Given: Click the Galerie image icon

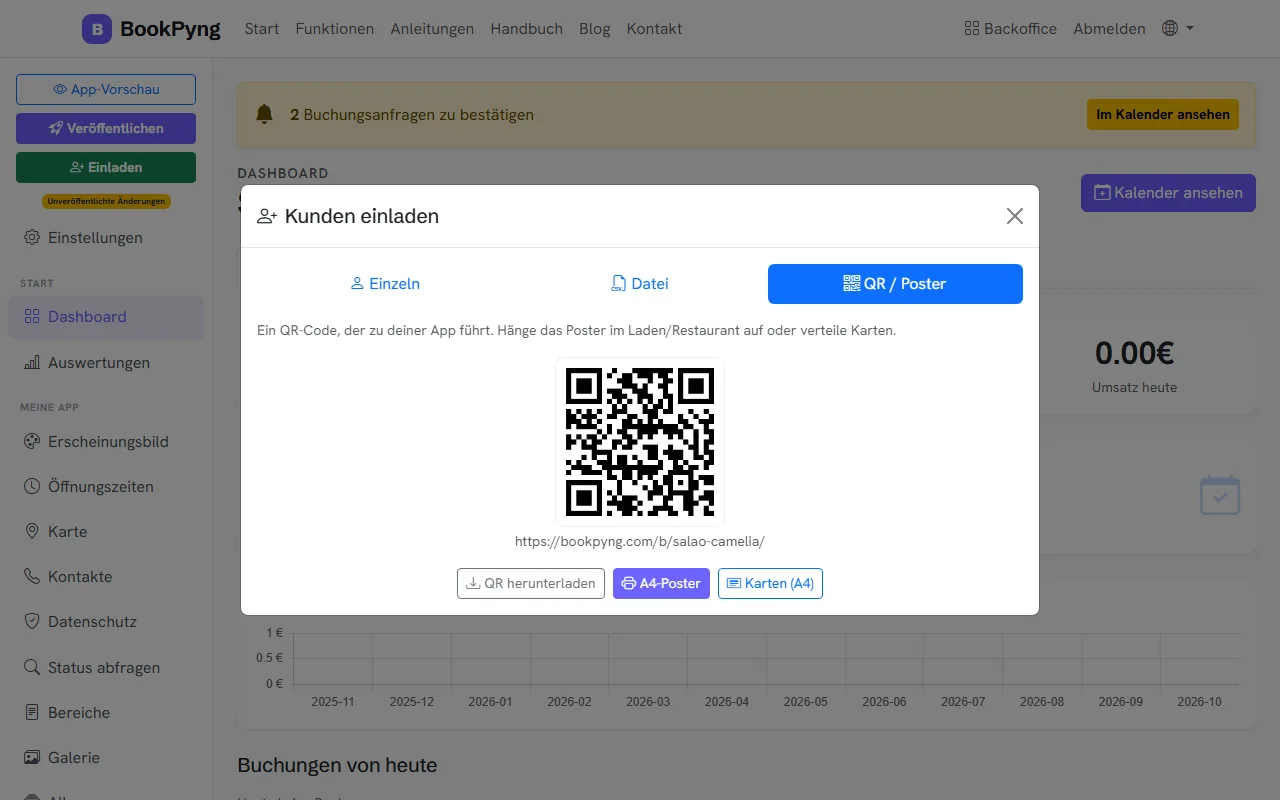Looking at the screenshot, I should click(31, 758).
